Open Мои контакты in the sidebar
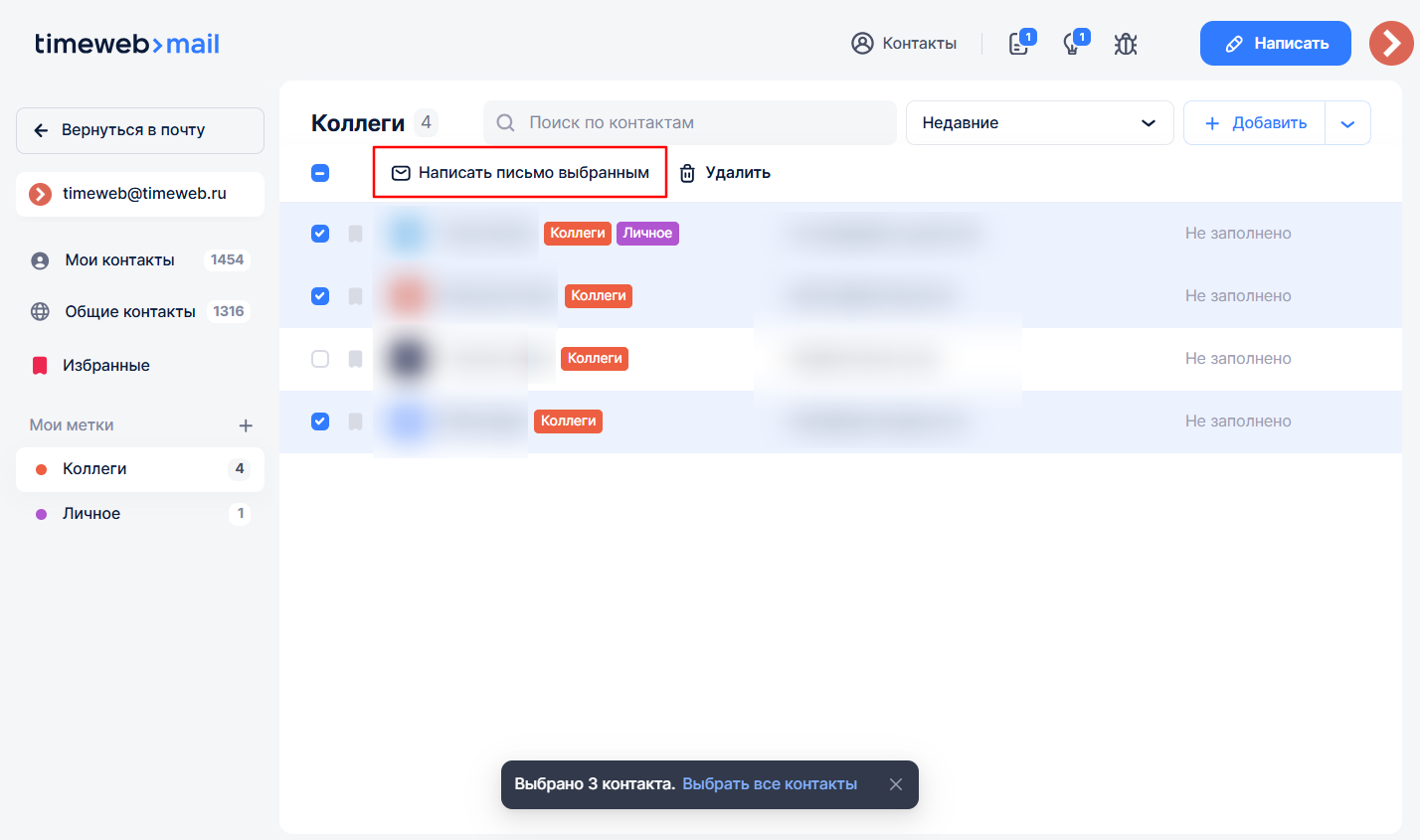The width and height of the screenshot is (1420, 840). [x=119, y=260]
